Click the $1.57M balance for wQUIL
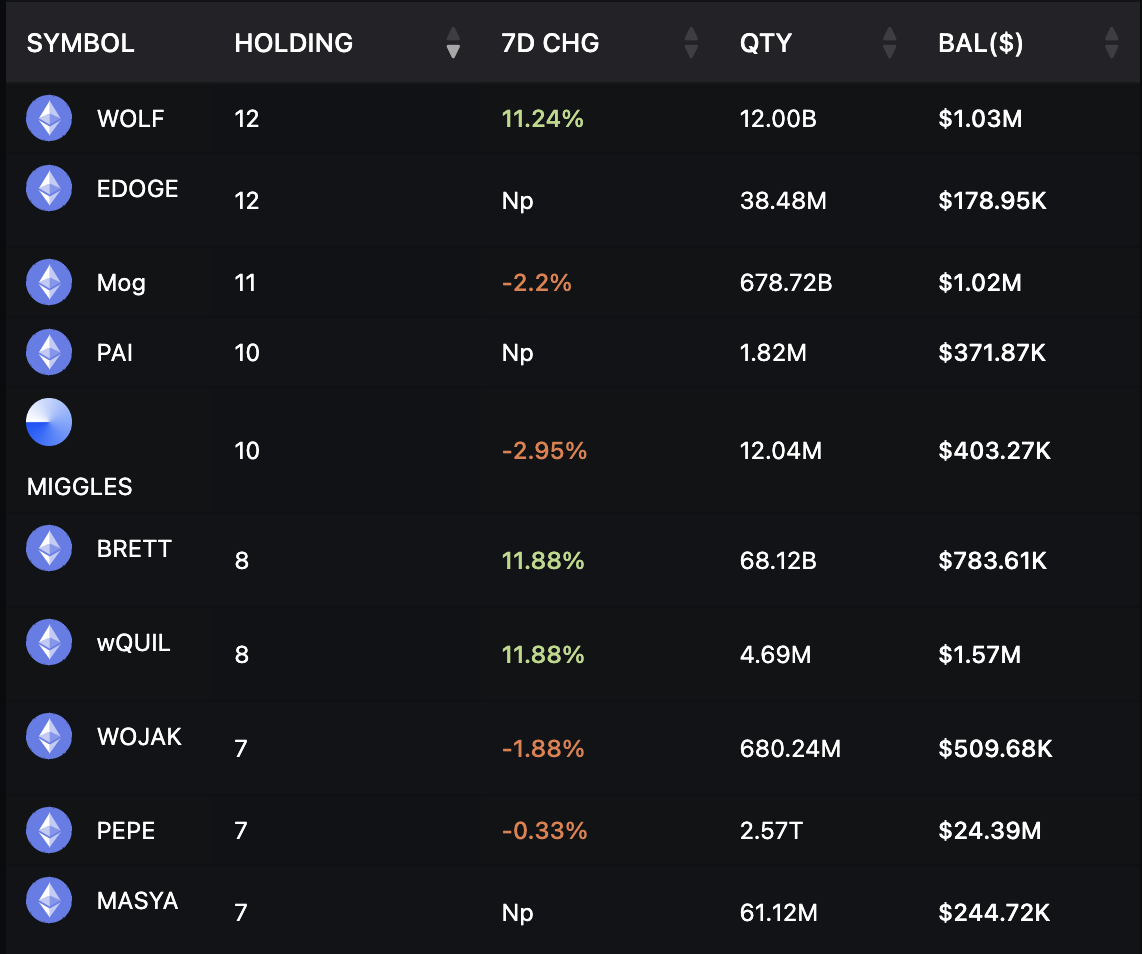Viewport: 1142px width, 954px height. click(980, 654)
